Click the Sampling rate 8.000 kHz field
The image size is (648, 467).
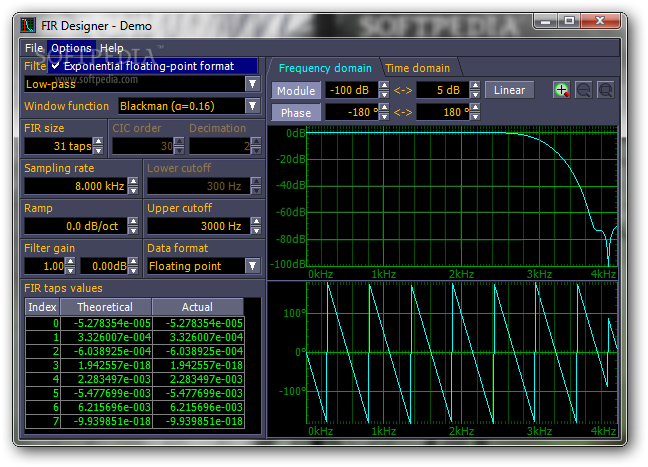[76, 186]
